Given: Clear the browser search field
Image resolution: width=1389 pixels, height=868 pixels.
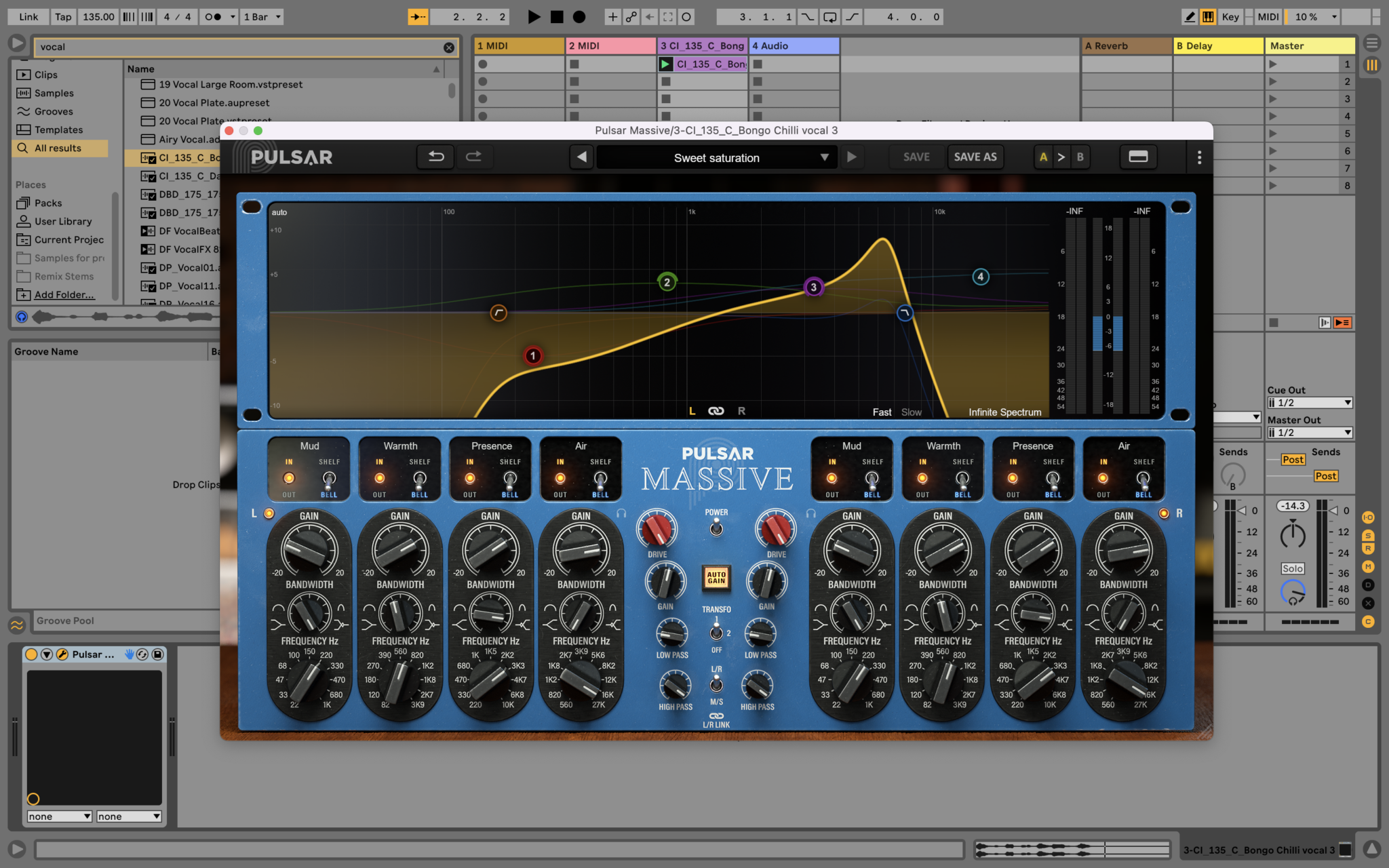Looking at the screenshot, I should click(x=449, y=47).
